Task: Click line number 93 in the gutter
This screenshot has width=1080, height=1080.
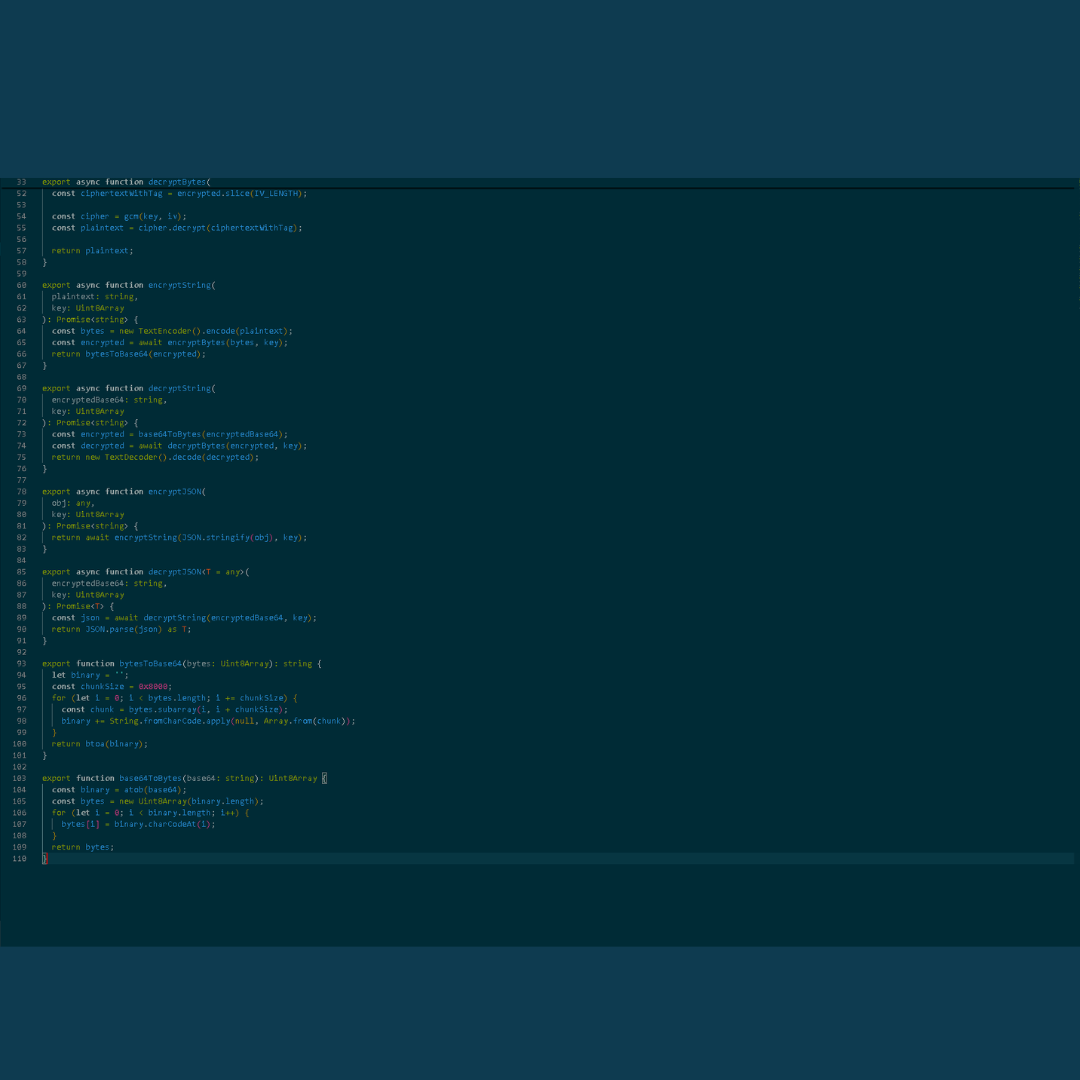Action: [x=21, y=664]
